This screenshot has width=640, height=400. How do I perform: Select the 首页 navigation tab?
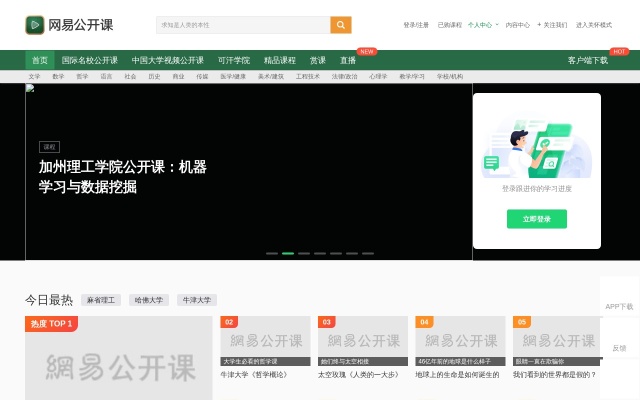point(39,60)
